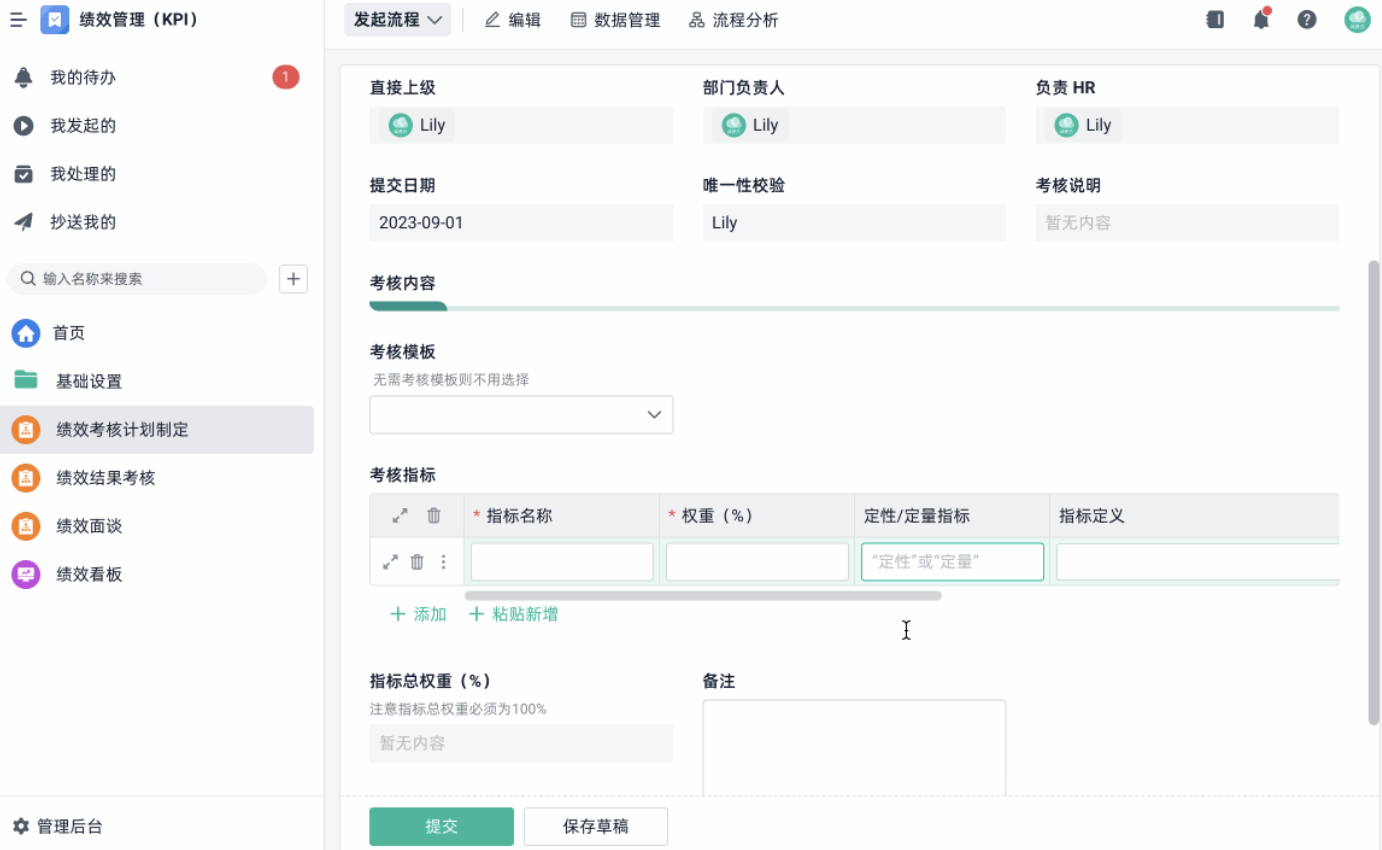Click the 指标名称 input field
This screenshot has height=850, width=1382.
point(562,562)
